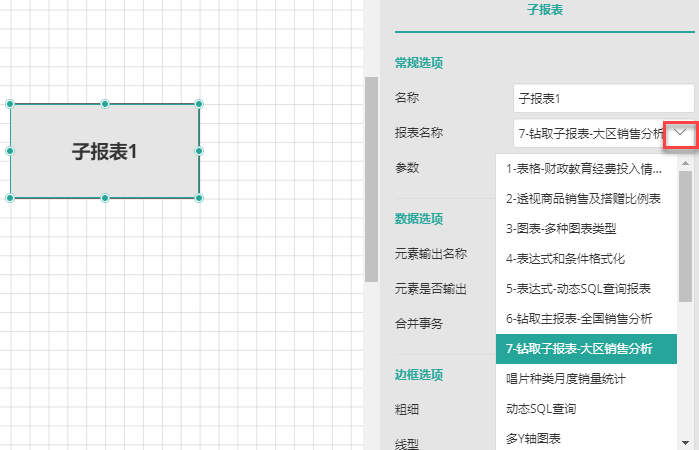Click dropdown list scroll-up arrow

[687, 162]
